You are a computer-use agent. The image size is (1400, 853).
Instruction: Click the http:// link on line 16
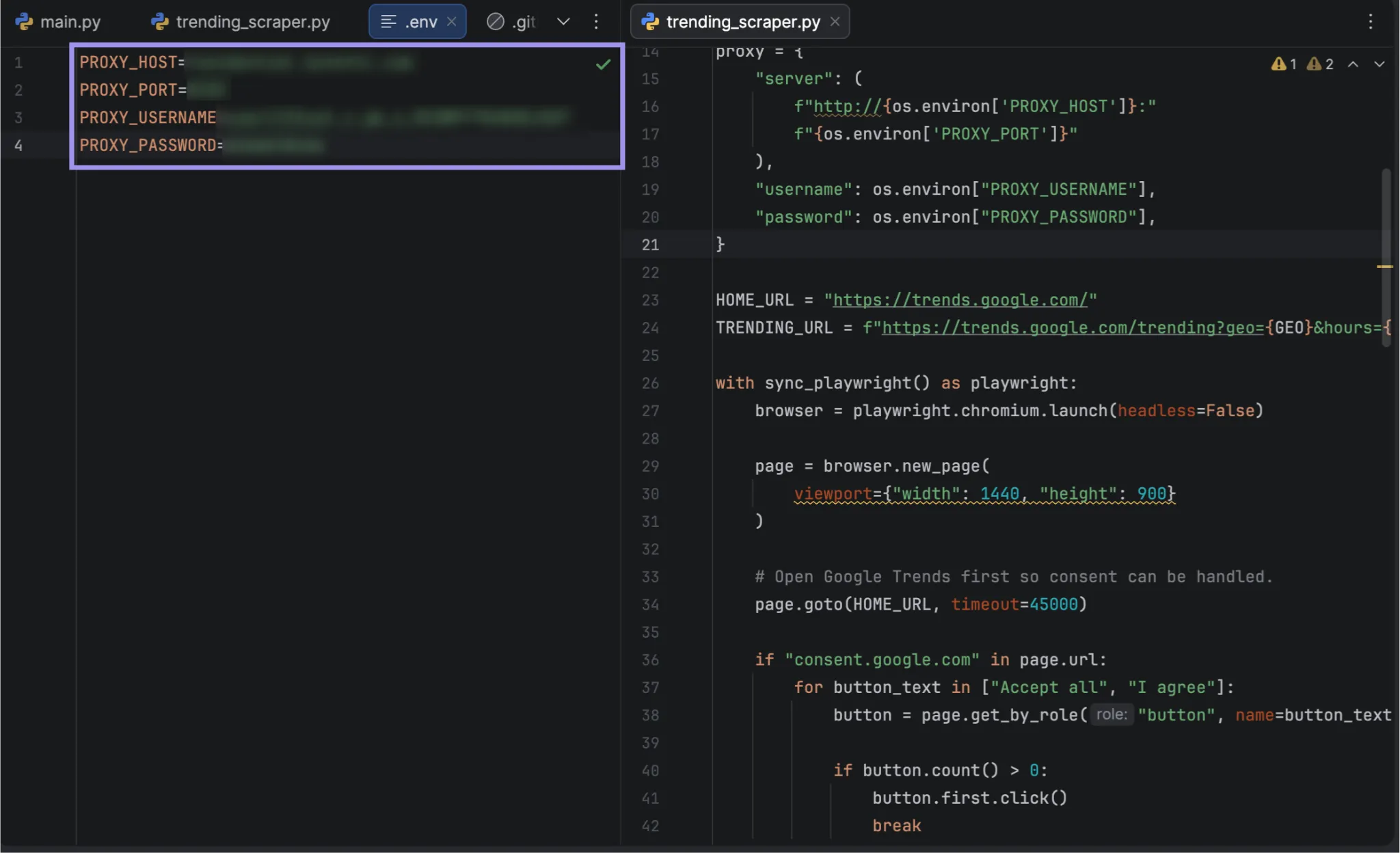[x=848, y=107]
